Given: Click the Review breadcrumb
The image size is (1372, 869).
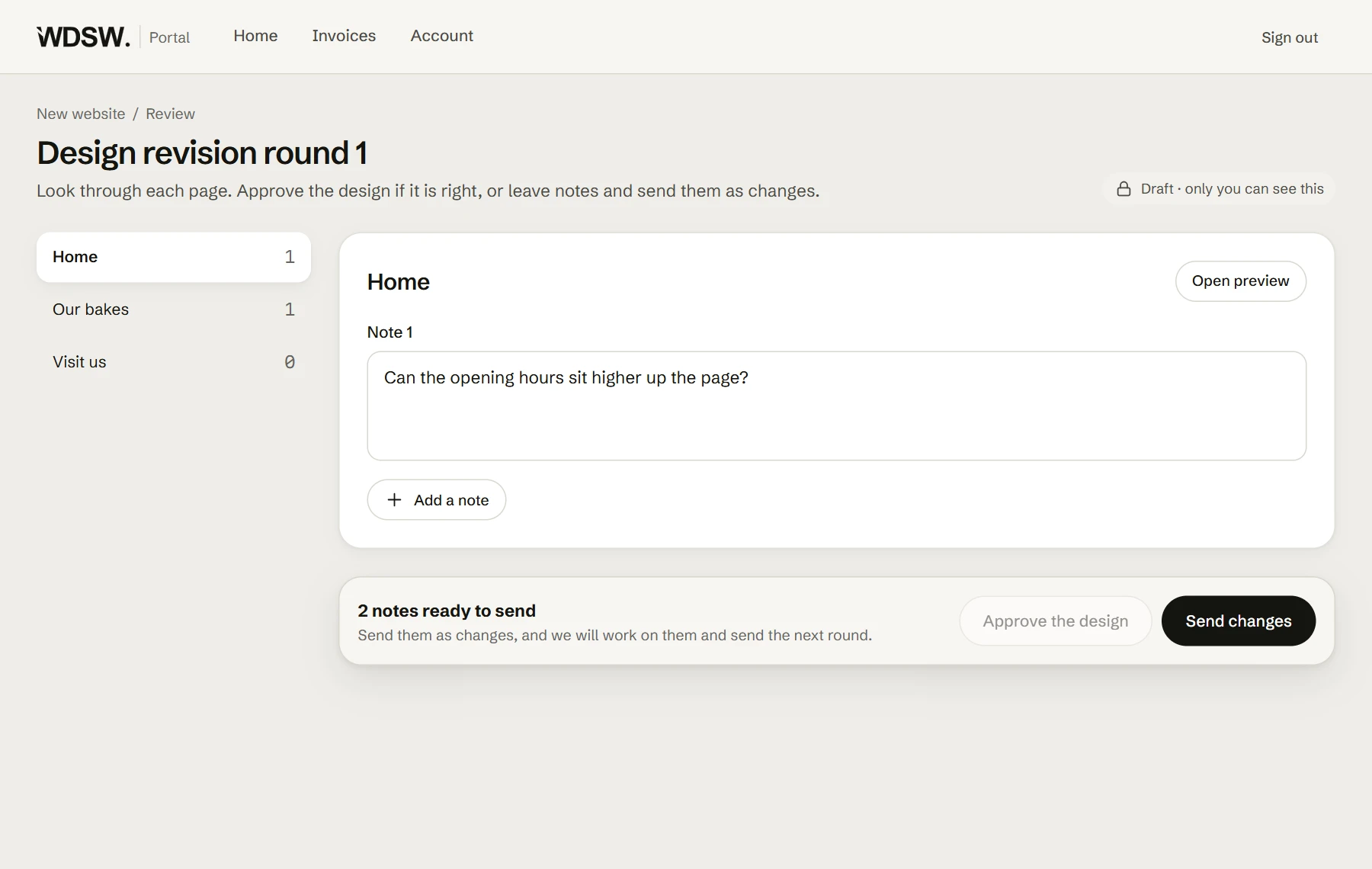Looking at the screenshot, I should [170, 114].
